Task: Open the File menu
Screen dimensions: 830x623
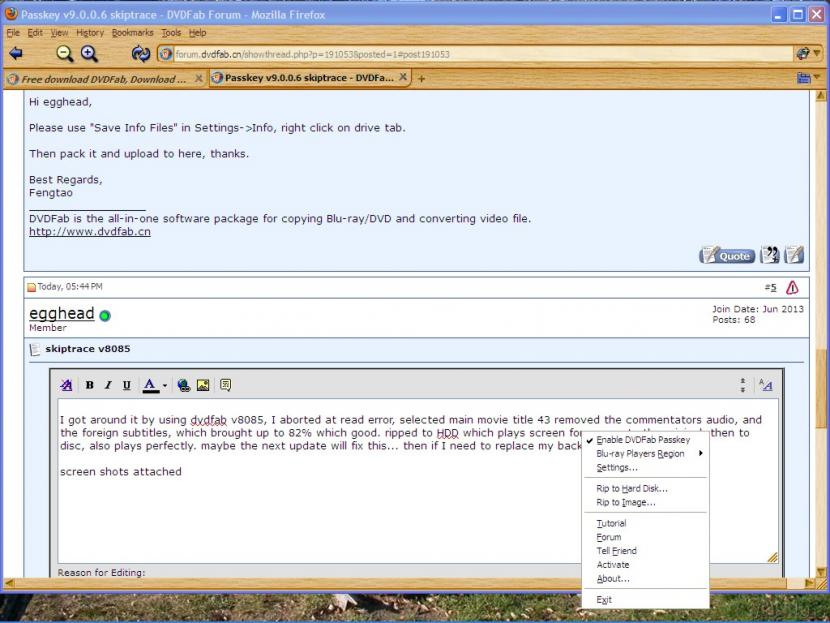Action: click(13, 33)
